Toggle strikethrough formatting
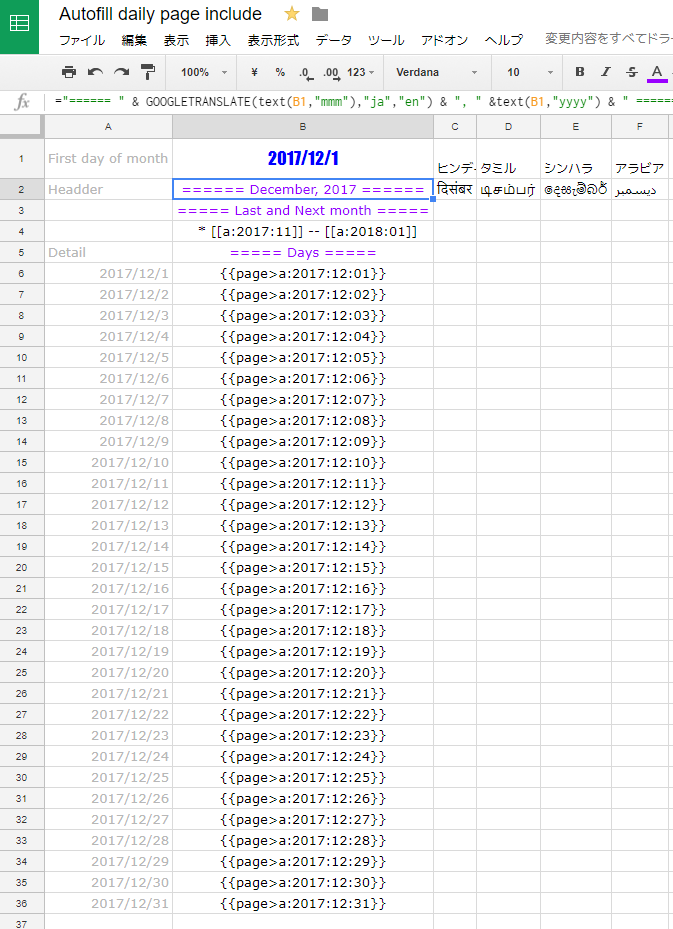The image size is (673, 929). [x=632, y=72]
